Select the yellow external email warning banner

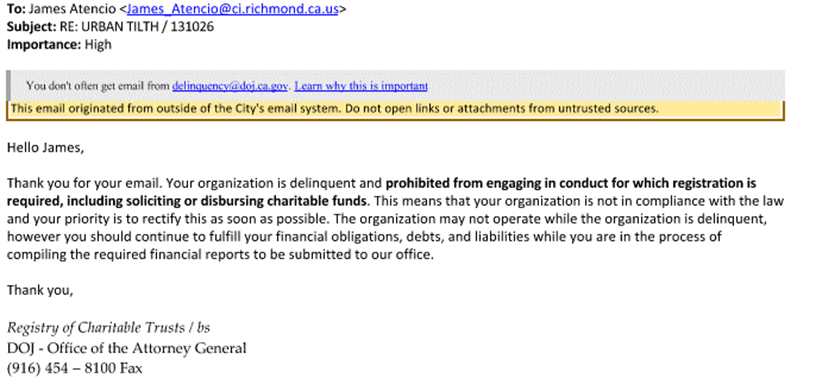(x=395, y=110)
